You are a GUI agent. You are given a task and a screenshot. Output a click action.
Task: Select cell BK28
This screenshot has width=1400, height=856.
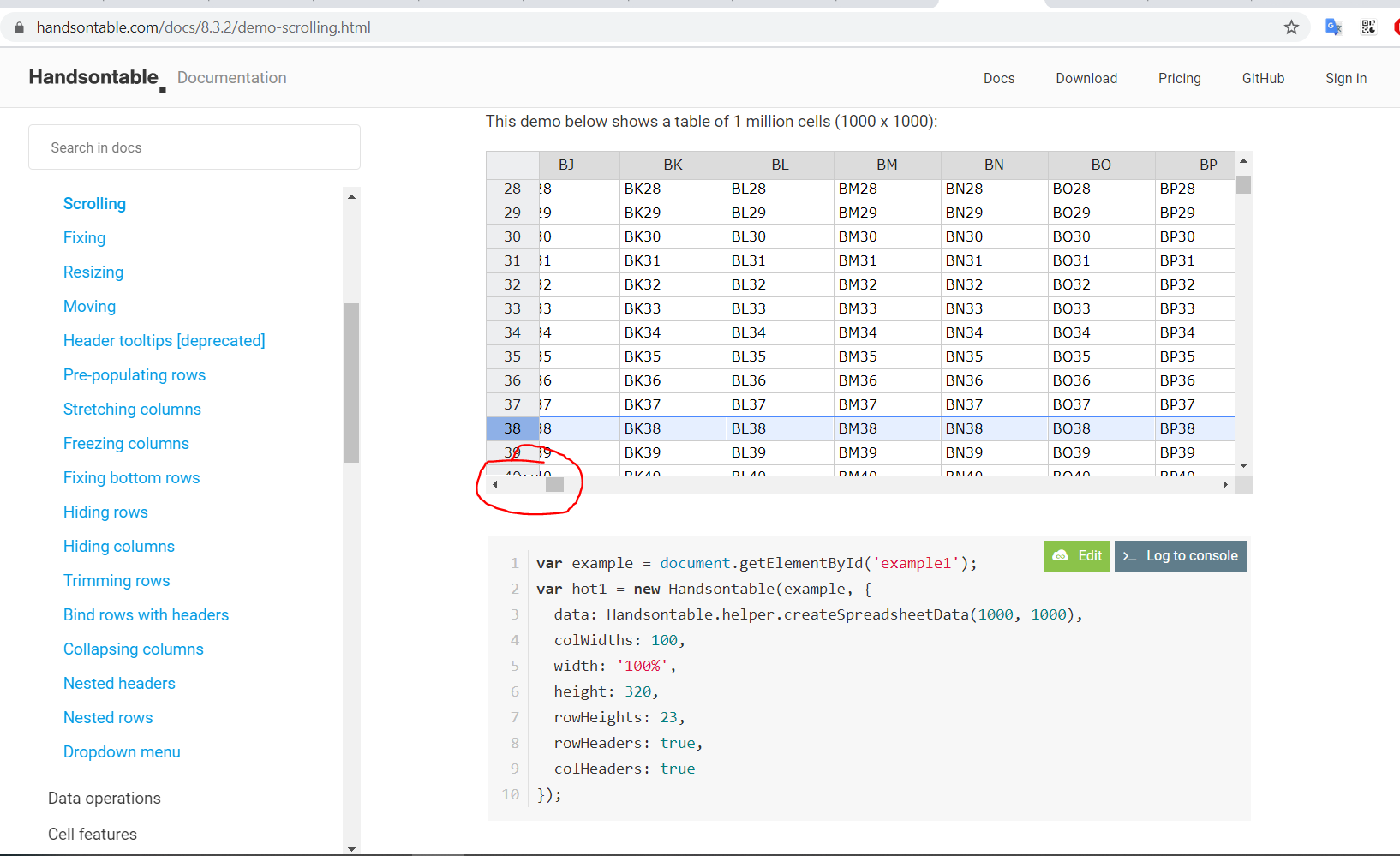tap(673, 189)
